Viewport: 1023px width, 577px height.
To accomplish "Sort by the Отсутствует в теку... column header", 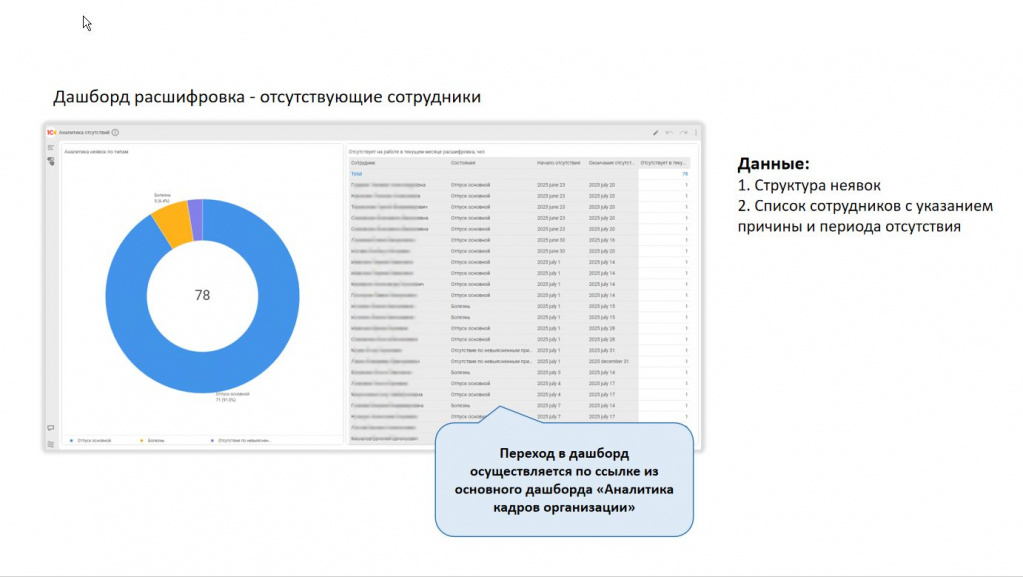I will pos(663,163).
